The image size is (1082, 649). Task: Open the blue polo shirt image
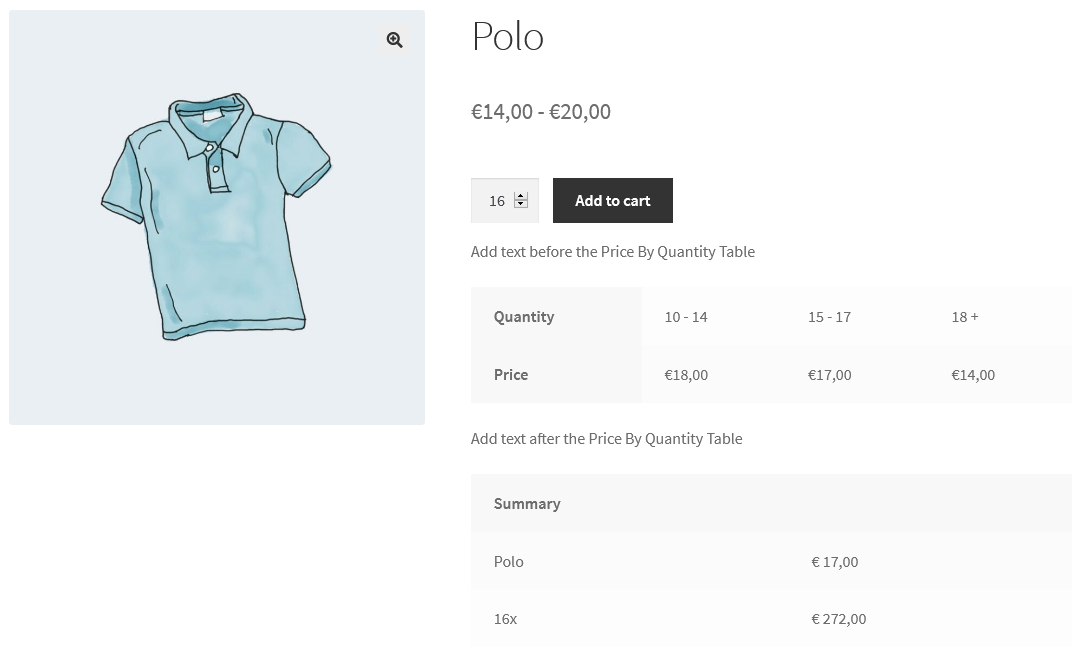[x=216, y=217]
